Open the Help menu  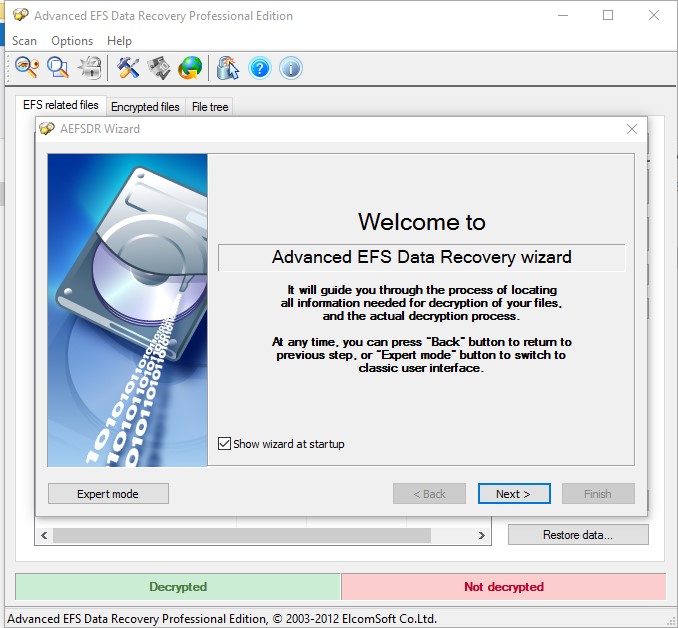[x=119, y=41]
